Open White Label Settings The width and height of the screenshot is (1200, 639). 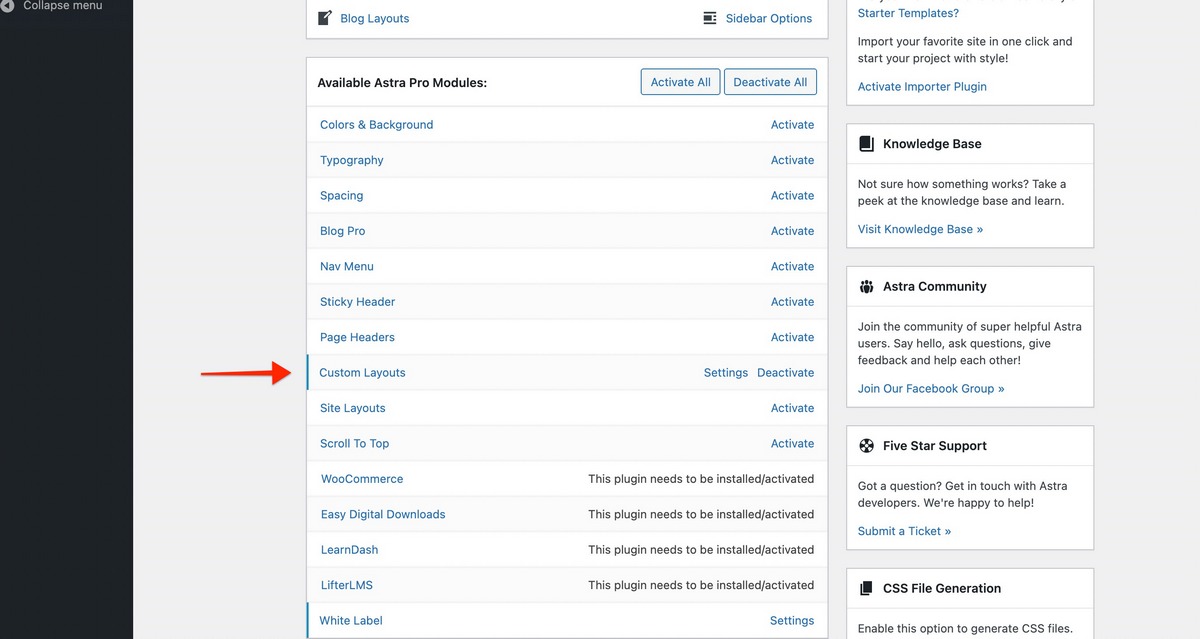[792, 621]
